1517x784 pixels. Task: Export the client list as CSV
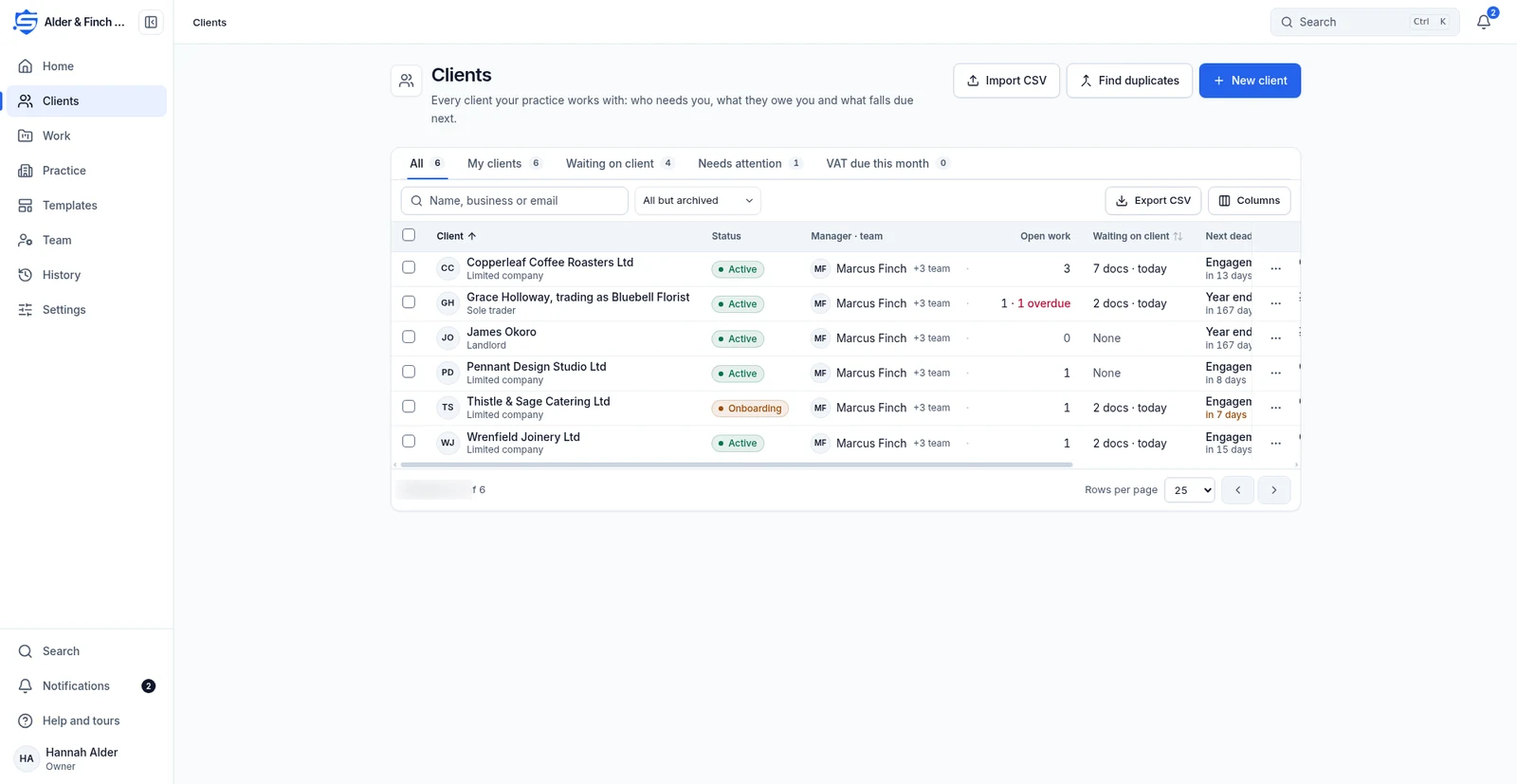[x=1153, y=201]
